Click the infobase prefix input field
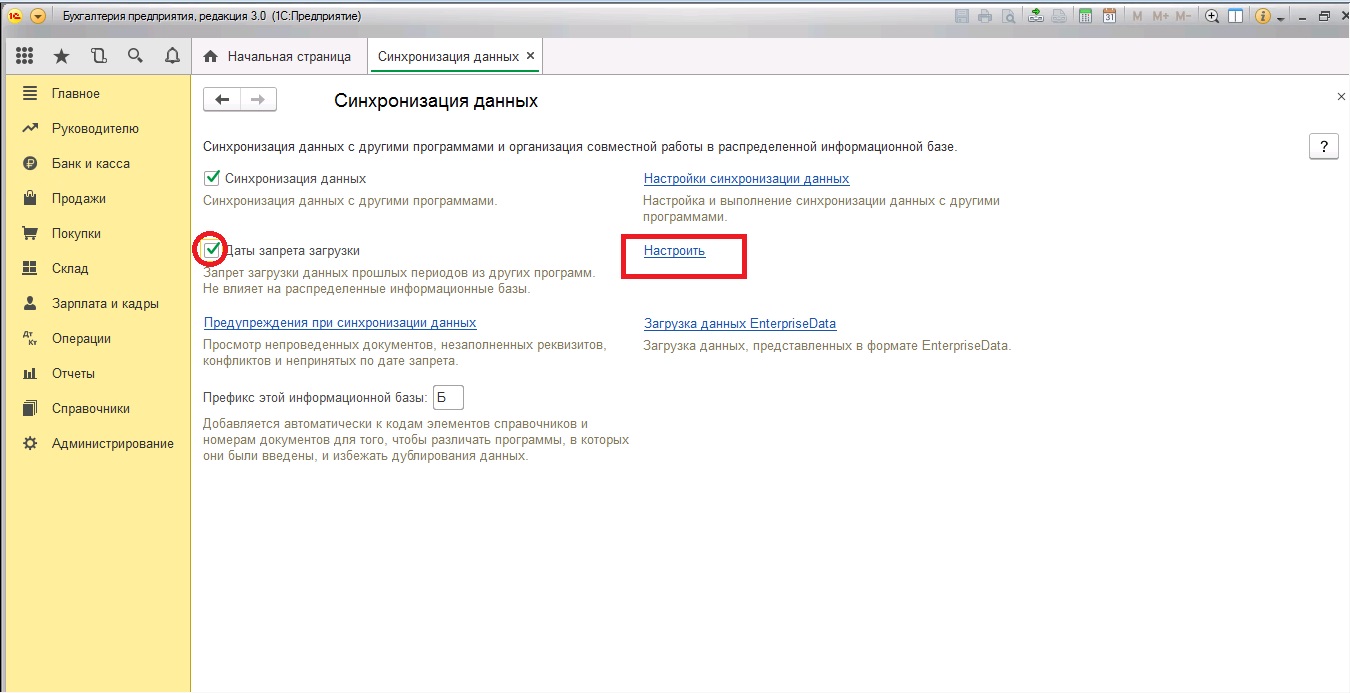Screen dimensions: 1350x693 click(448, 397)
